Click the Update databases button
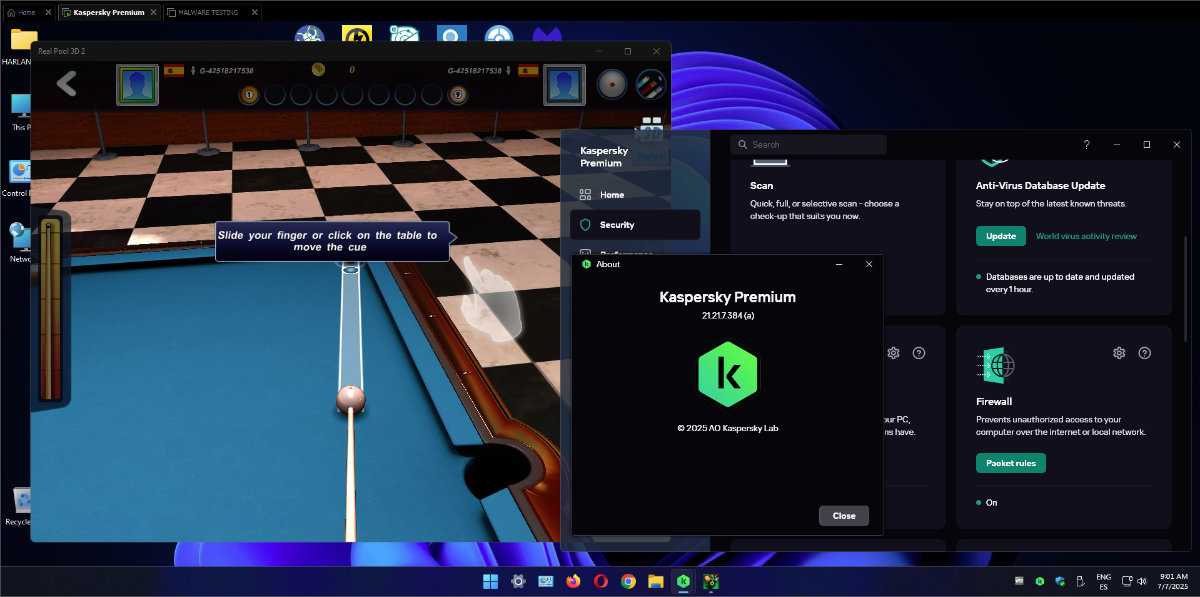Image resolution: width=1200 pixels, height=597 pixels. click(x=1001, y=236)
